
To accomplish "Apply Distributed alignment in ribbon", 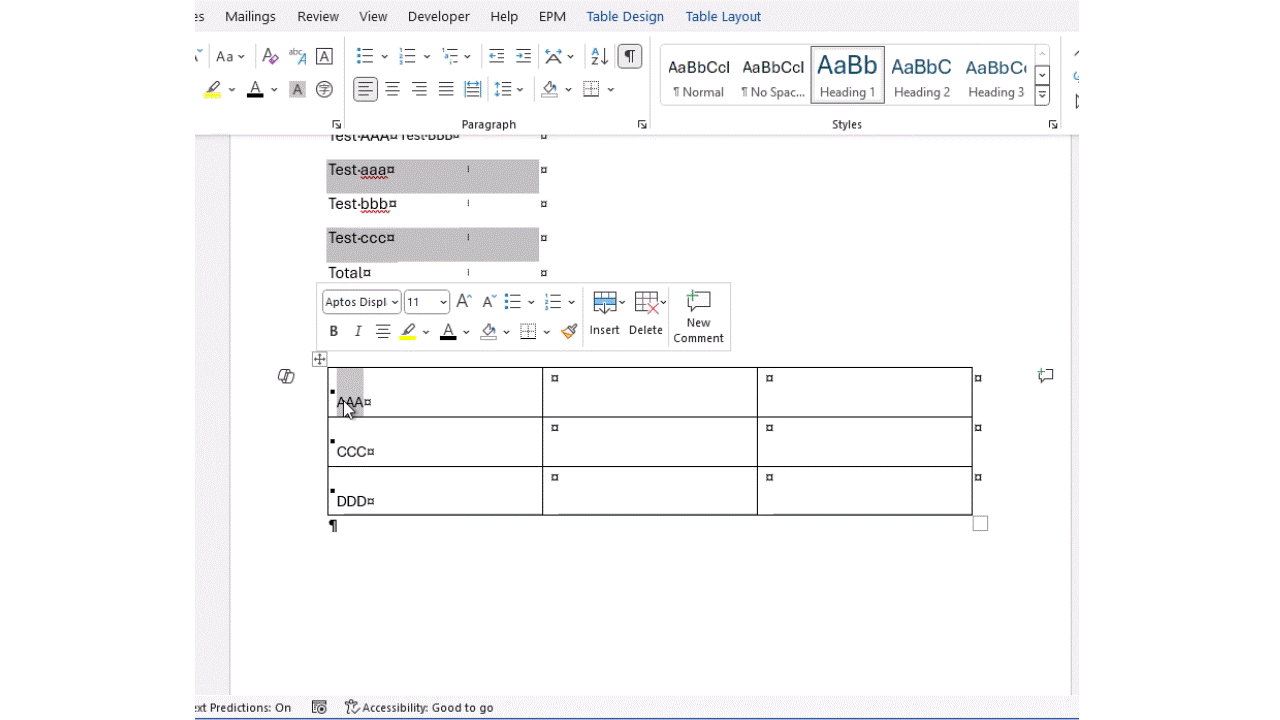I will [473, 89].
